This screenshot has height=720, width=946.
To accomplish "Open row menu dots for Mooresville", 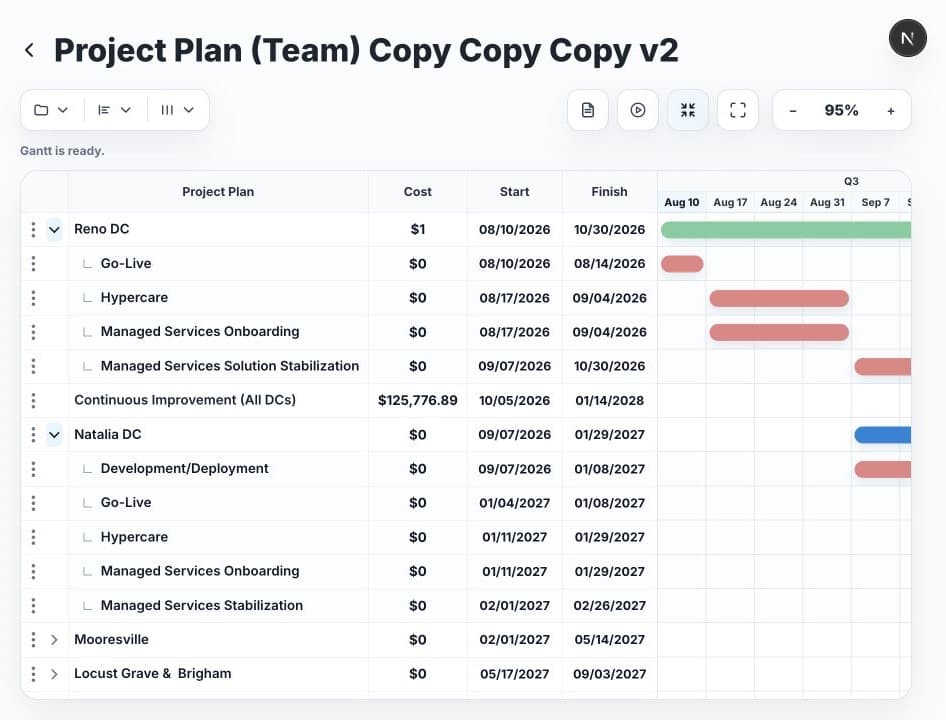I will tap(33, 640).
